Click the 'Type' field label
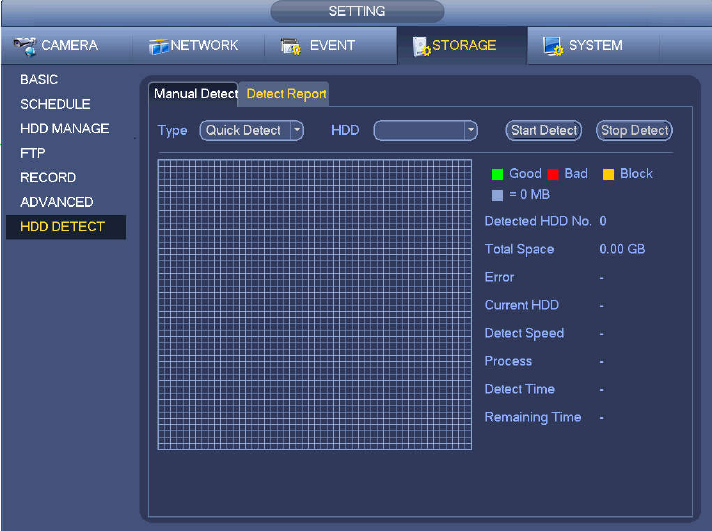Image resolution: width=712 pixels, height=531 pixels. [x=173, y=131]
